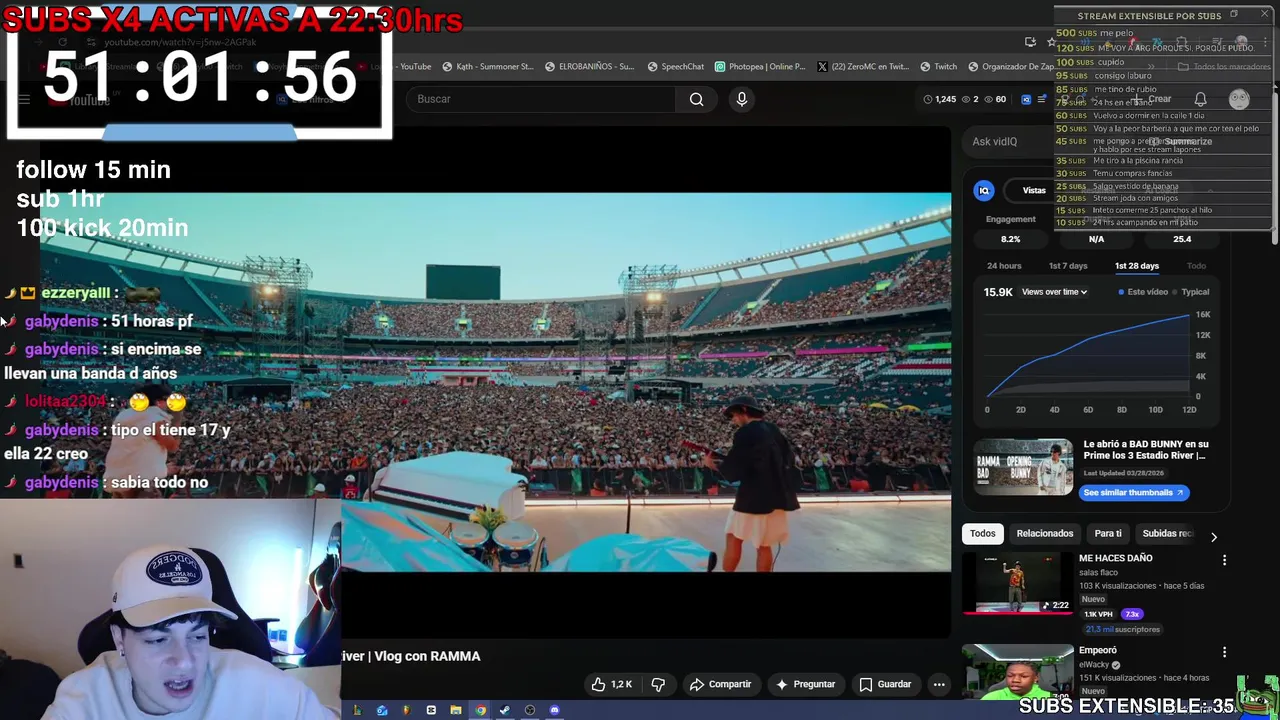Click the install app icon in address bar

pos(1030,41)
